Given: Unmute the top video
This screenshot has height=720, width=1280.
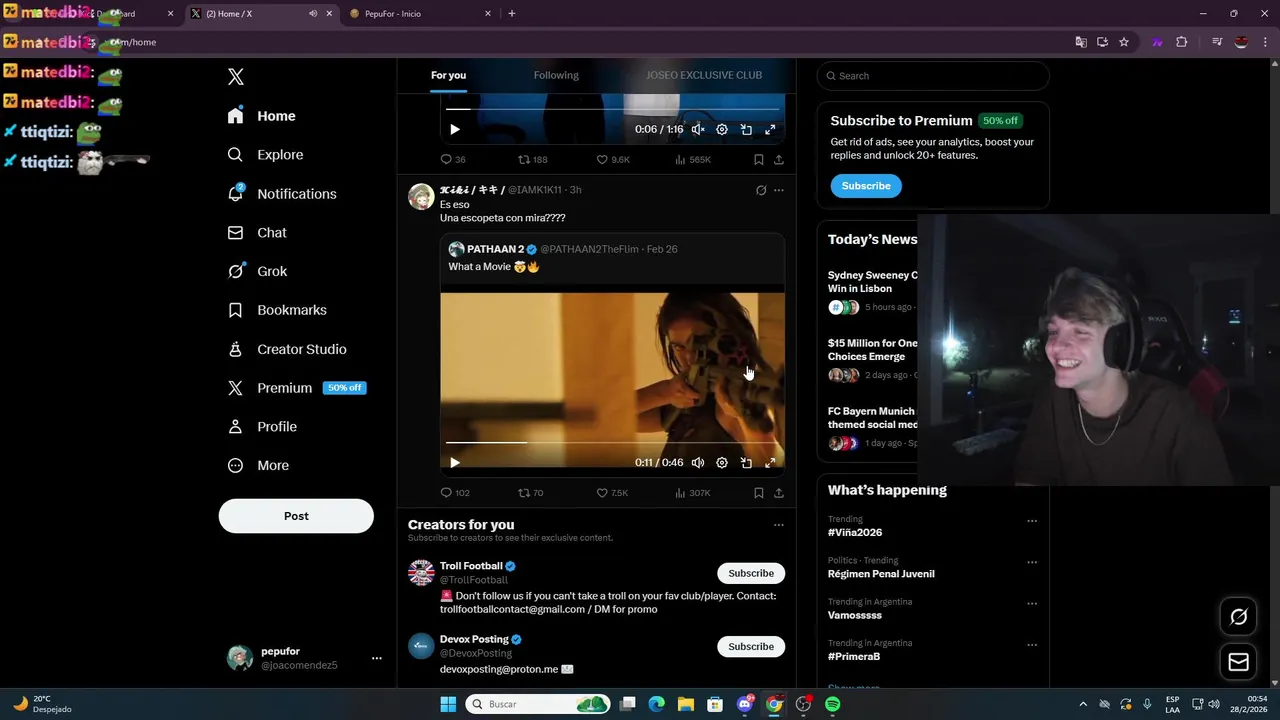Looking at the screenshot, I should pyautogui.click(x=698, y=130).
